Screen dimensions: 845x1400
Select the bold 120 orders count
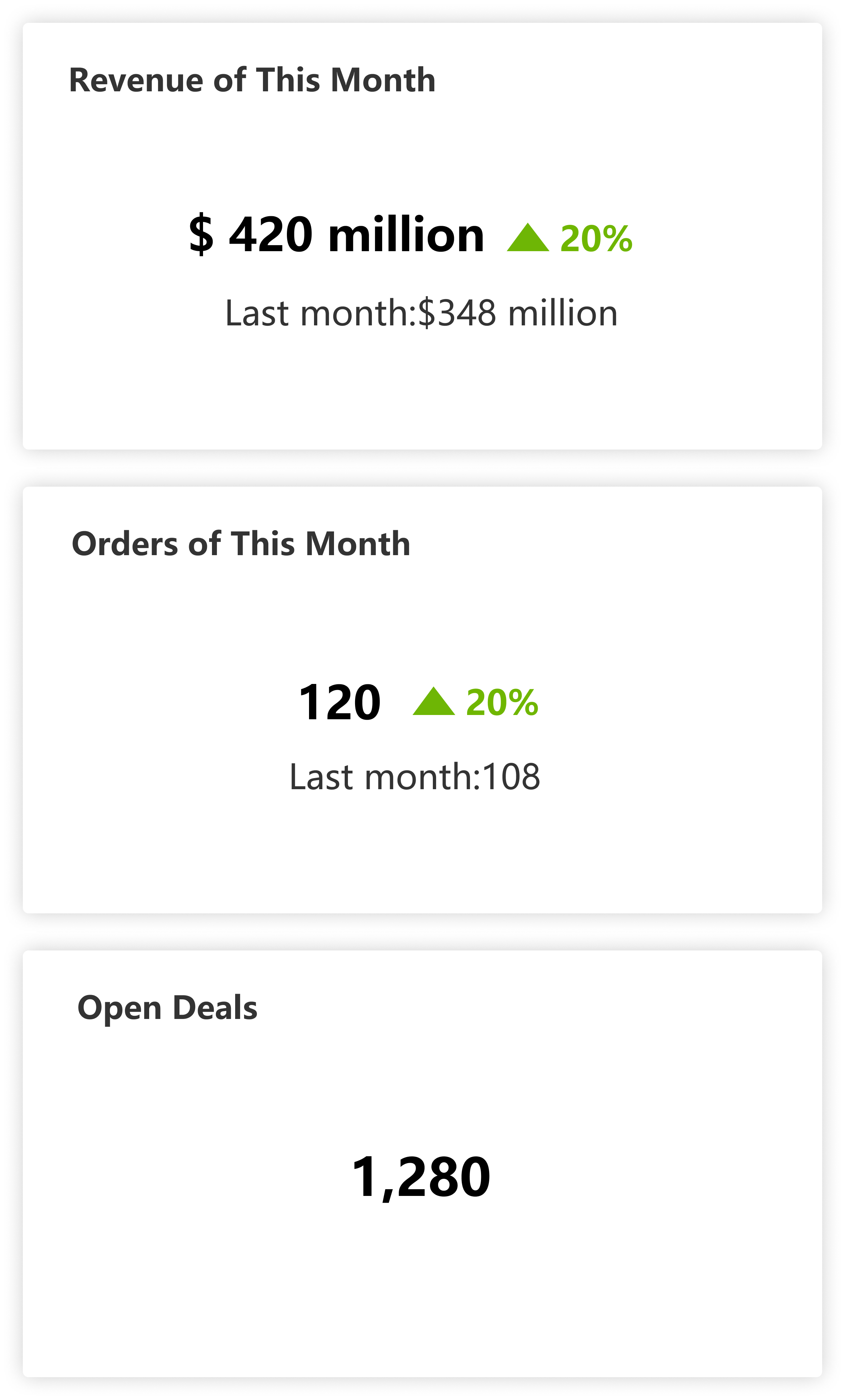tap(339, 703)
